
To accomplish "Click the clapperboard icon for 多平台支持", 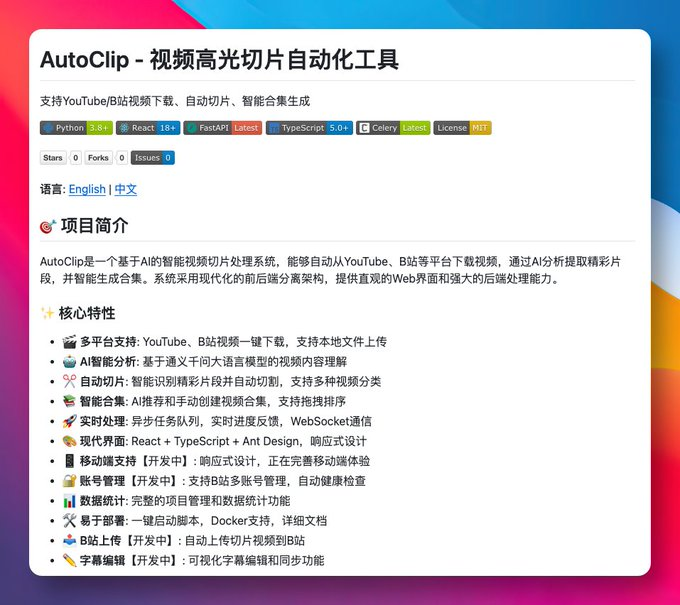I will tap(69, 342).
